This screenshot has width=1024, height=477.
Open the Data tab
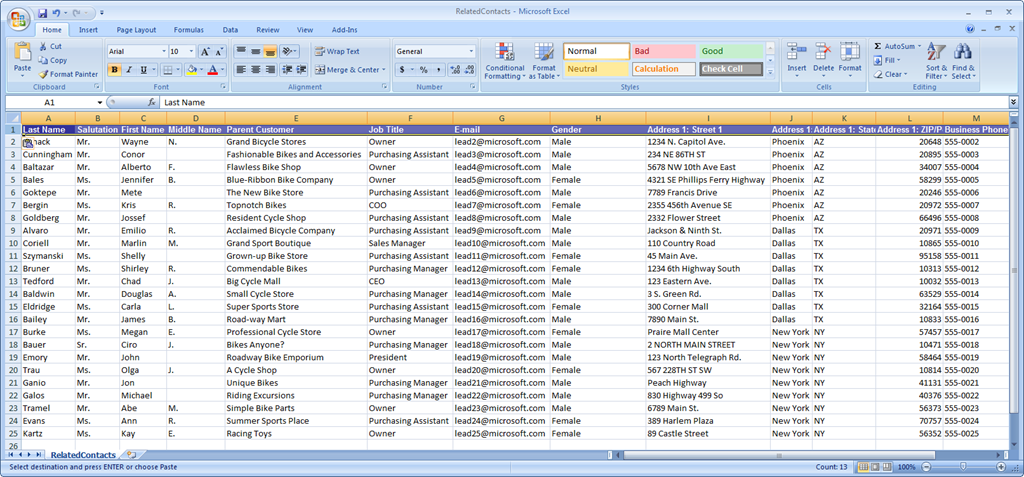(x=230, y=30)
